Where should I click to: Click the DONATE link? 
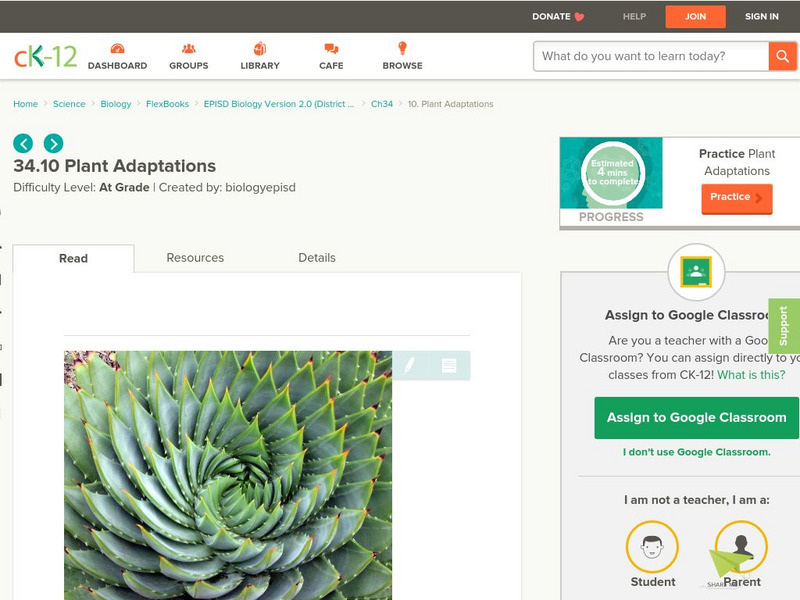click(x=551, y=16)
